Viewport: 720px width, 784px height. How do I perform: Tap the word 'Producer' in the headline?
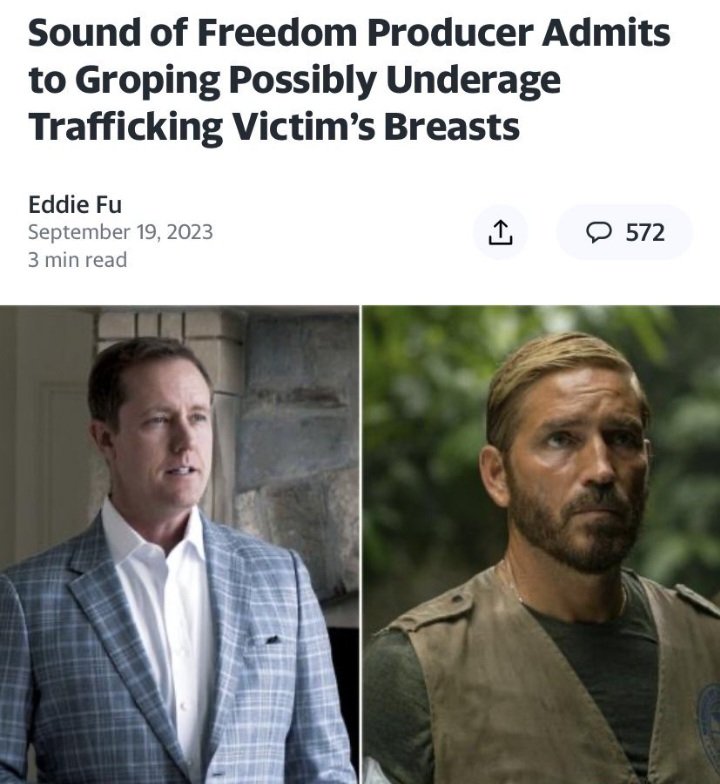450,33
